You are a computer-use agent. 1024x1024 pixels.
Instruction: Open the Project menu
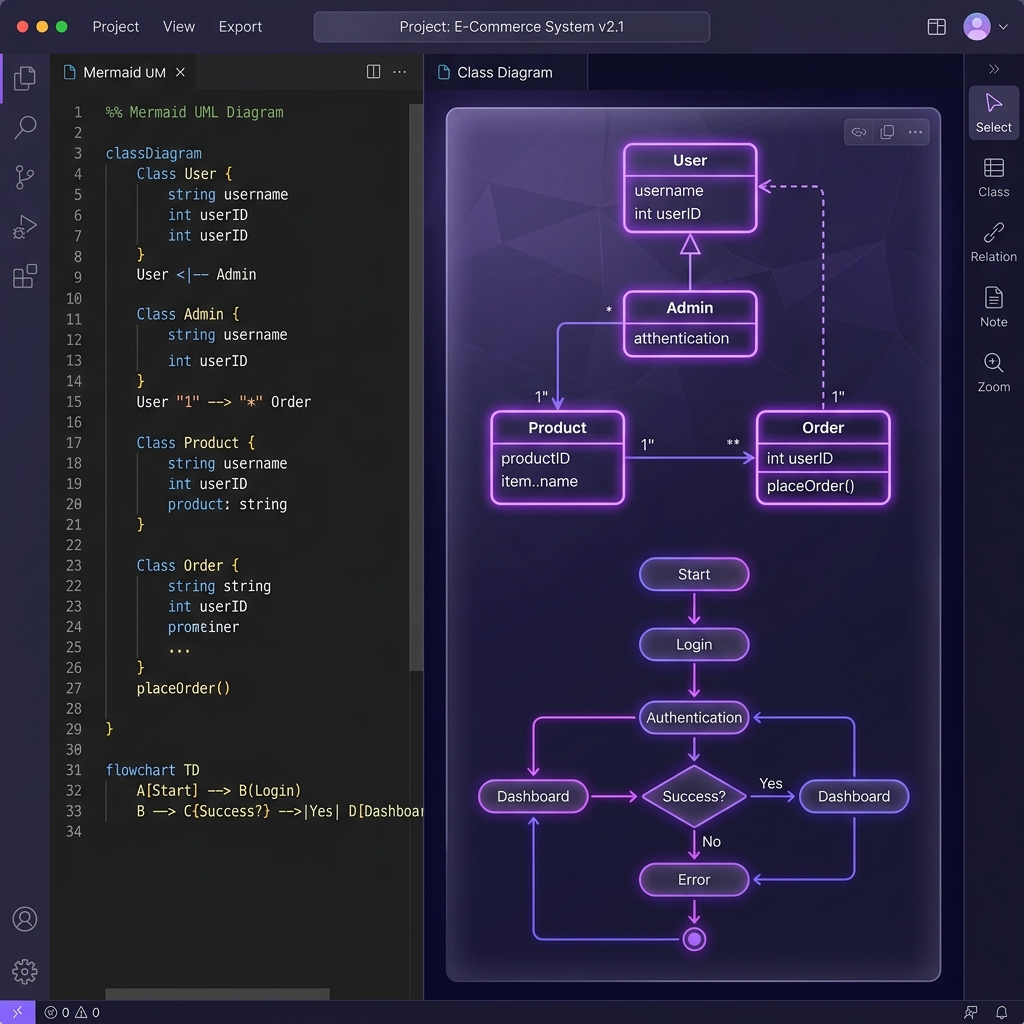[116, 27]
